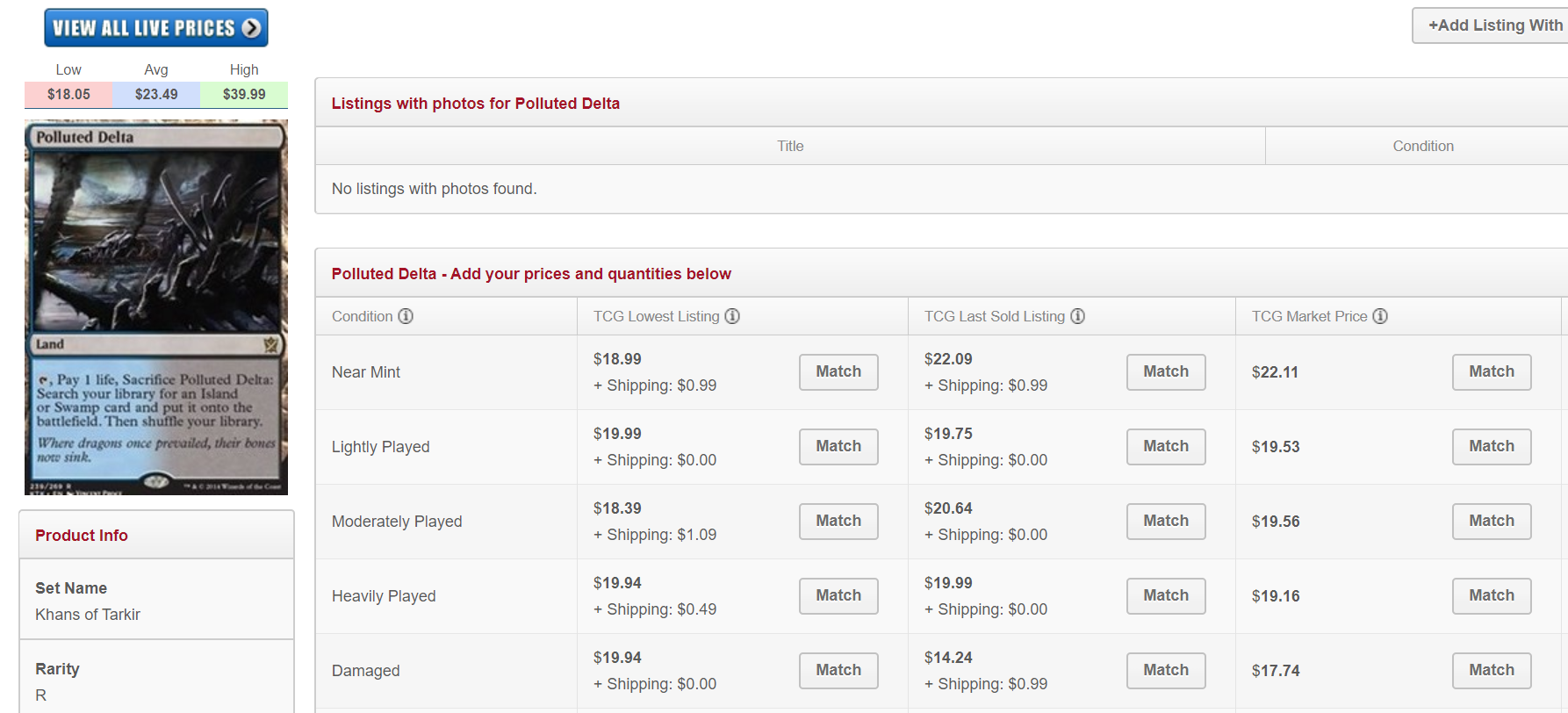Match Near Mint market price $22.11

[1492, 372]
